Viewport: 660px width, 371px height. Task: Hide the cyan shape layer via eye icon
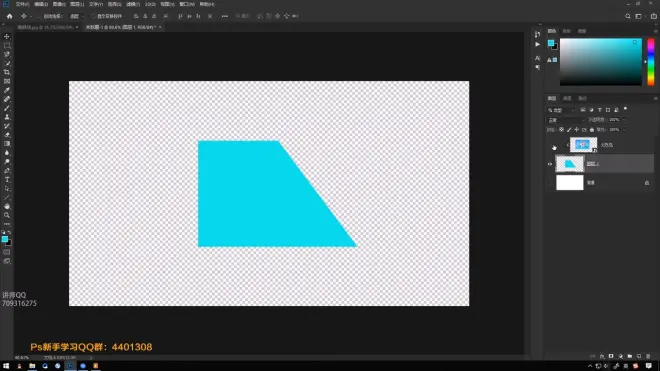(x=550, y=164)
